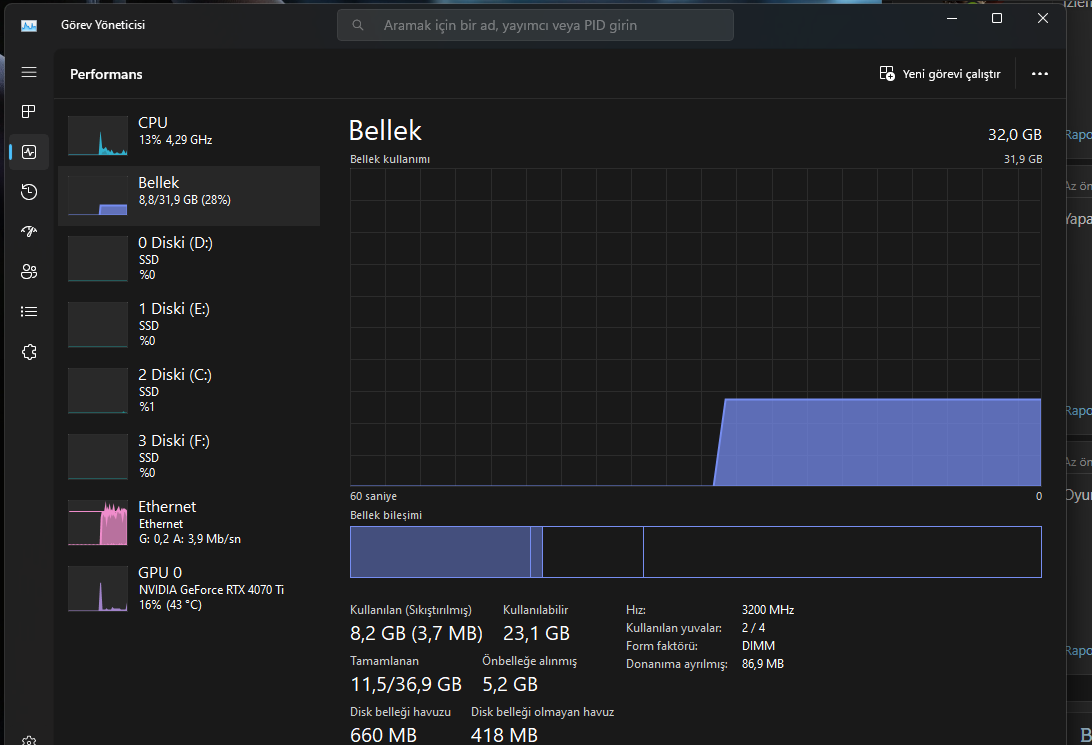Viewport: 1092px width, 745px height.
Task: Open the Processes page icon in sidebar
Action: pos(29,111)
